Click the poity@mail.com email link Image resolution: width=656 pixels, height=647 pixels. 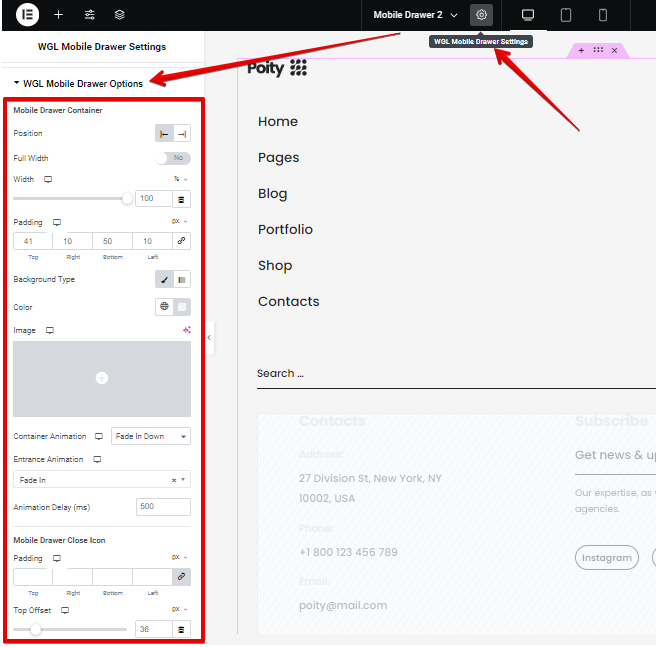343,605
